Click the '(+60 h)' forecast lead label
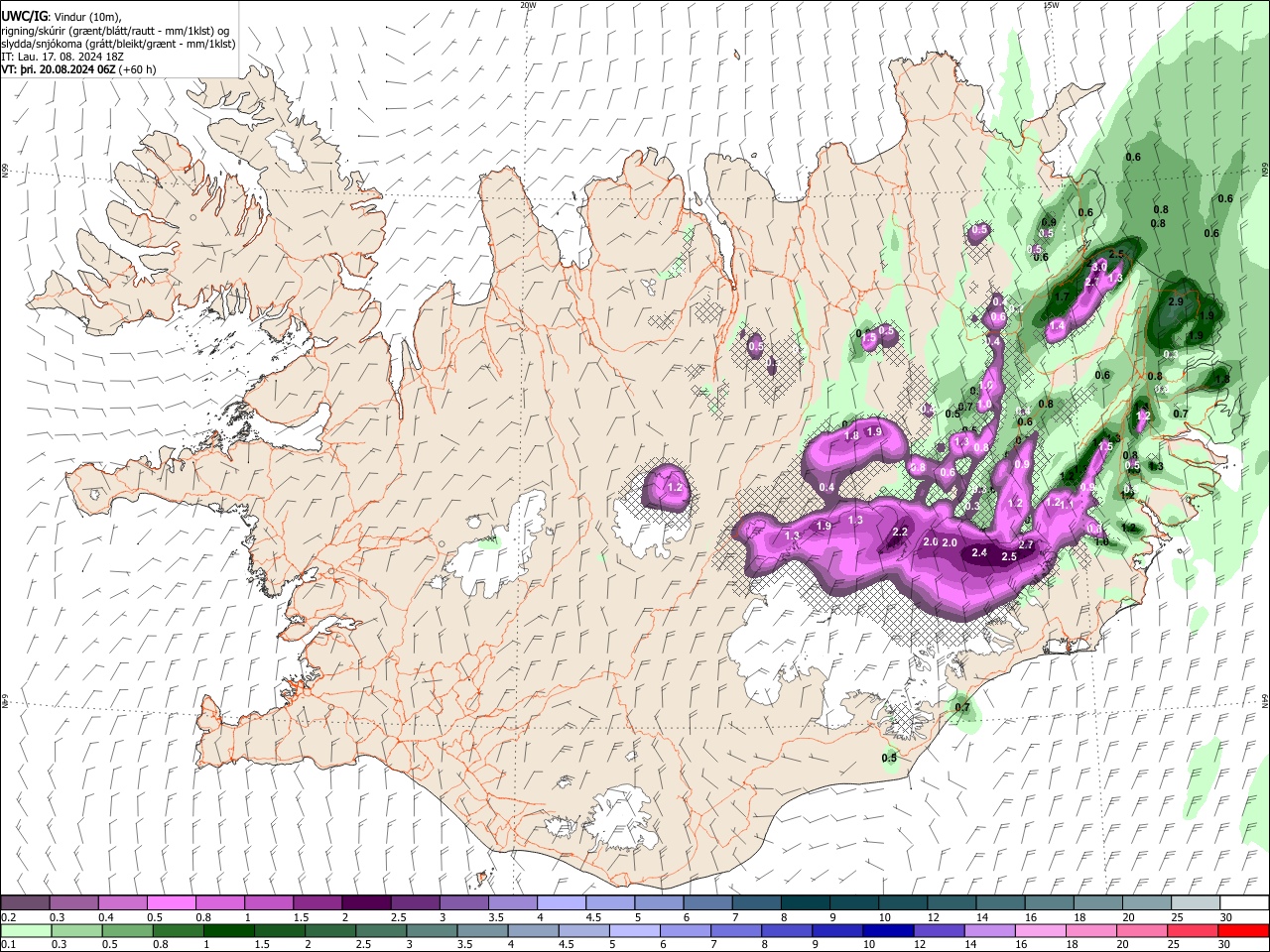Screen dimensions: 1270x952 coord(137,69)
